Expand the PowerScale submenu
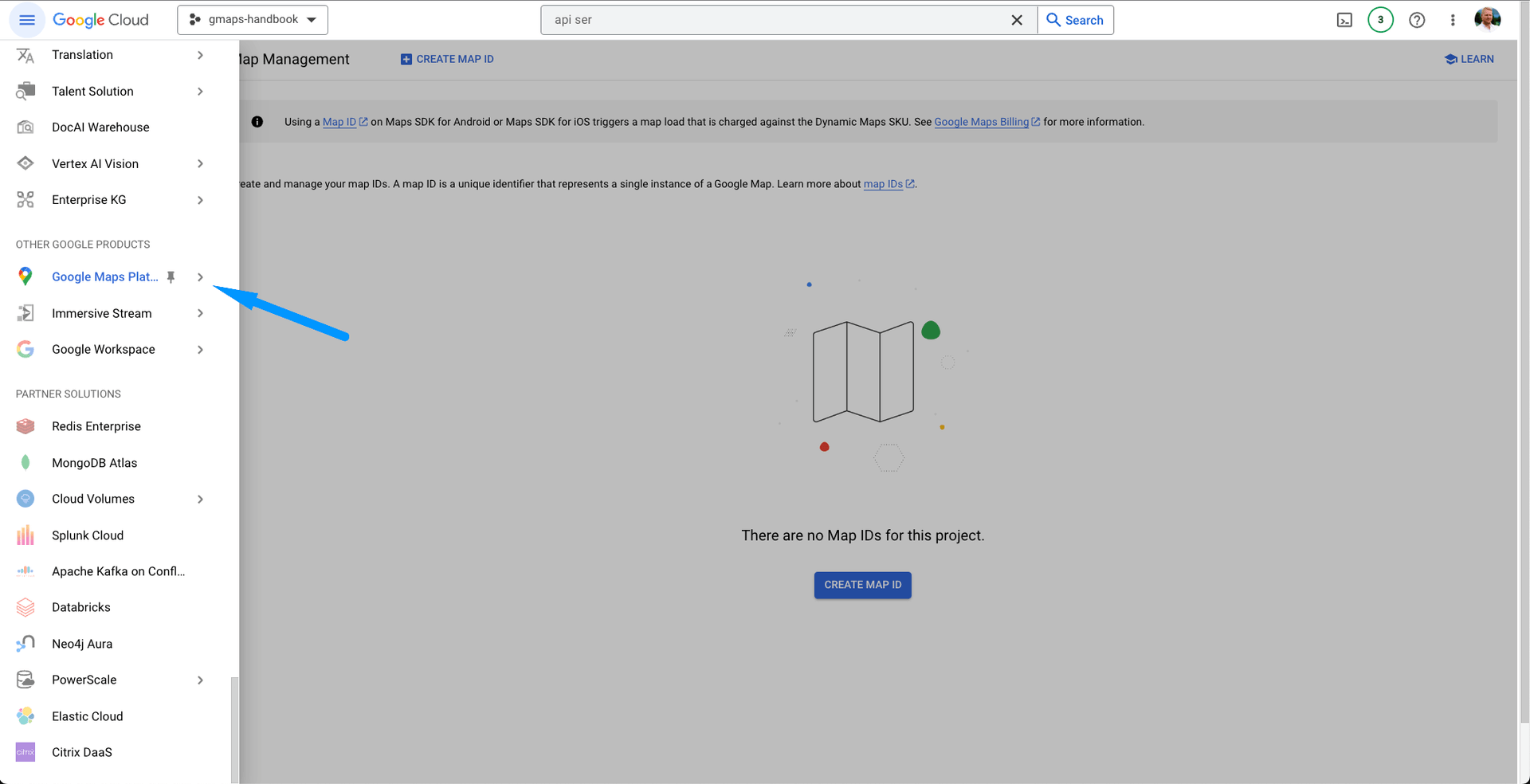The image size is (1530, 784). coord(200,680)
